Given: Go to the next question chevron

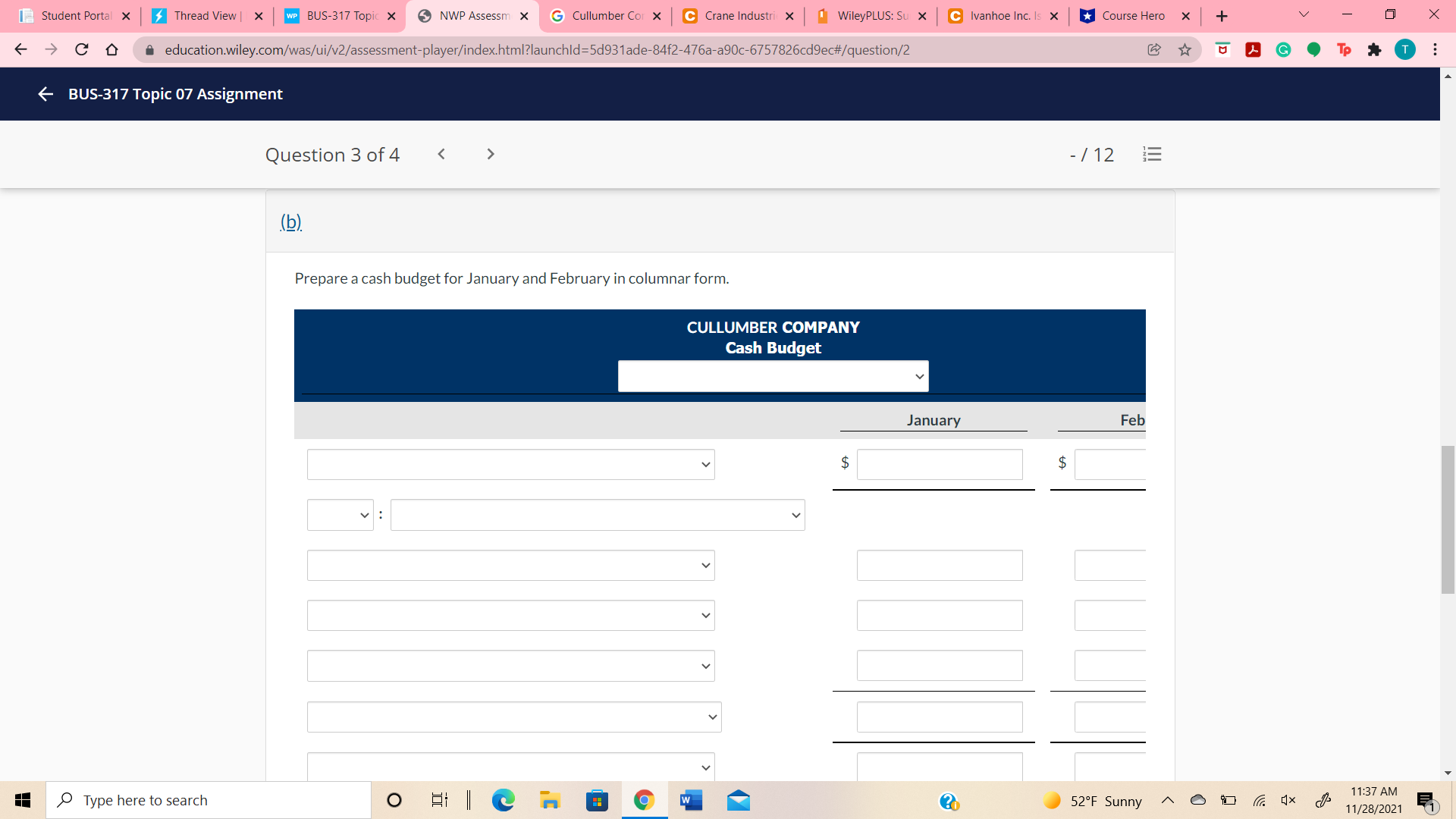Looking at the screenshot, I should 491,154.
